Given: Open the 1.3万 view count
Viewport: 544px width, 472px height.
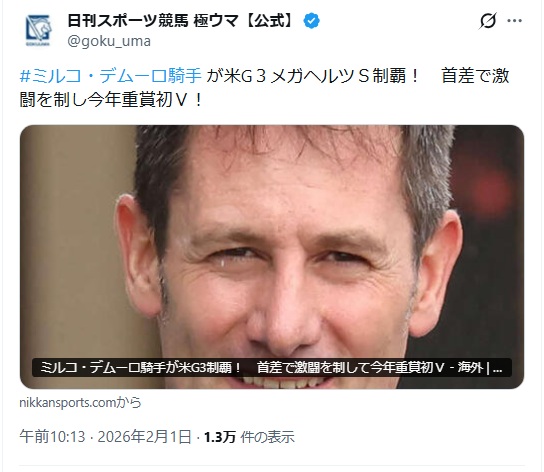Looking at the screenshot, I should 220,437.
